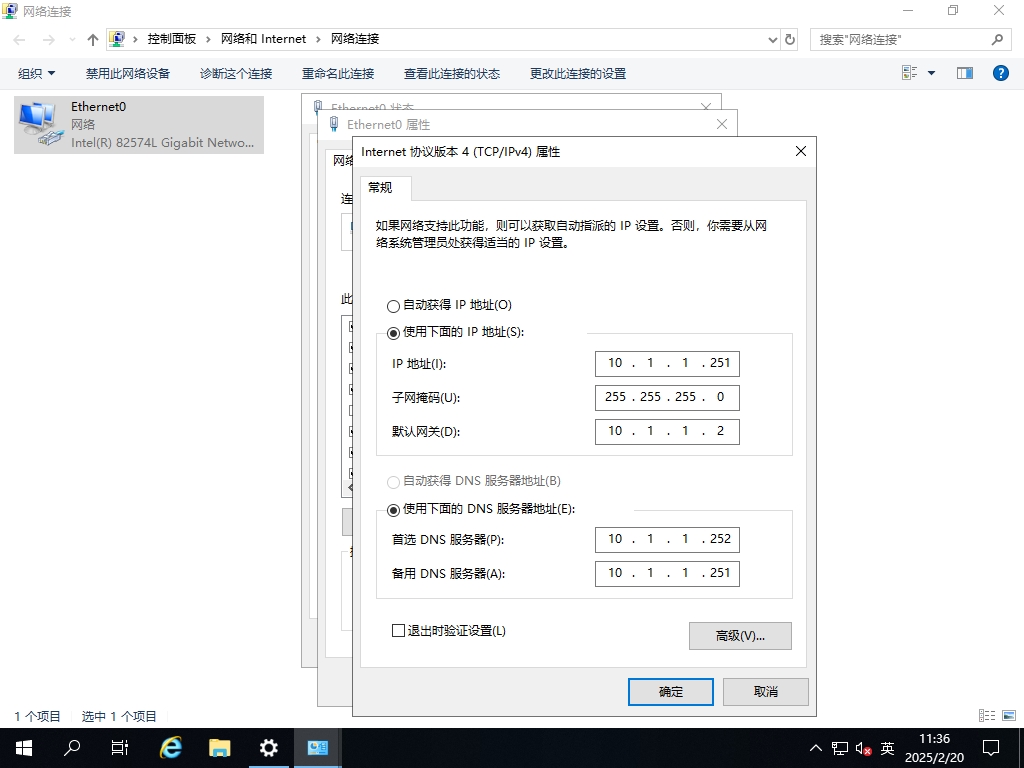Click the refresh icon in address bar

tap(790, 39)
